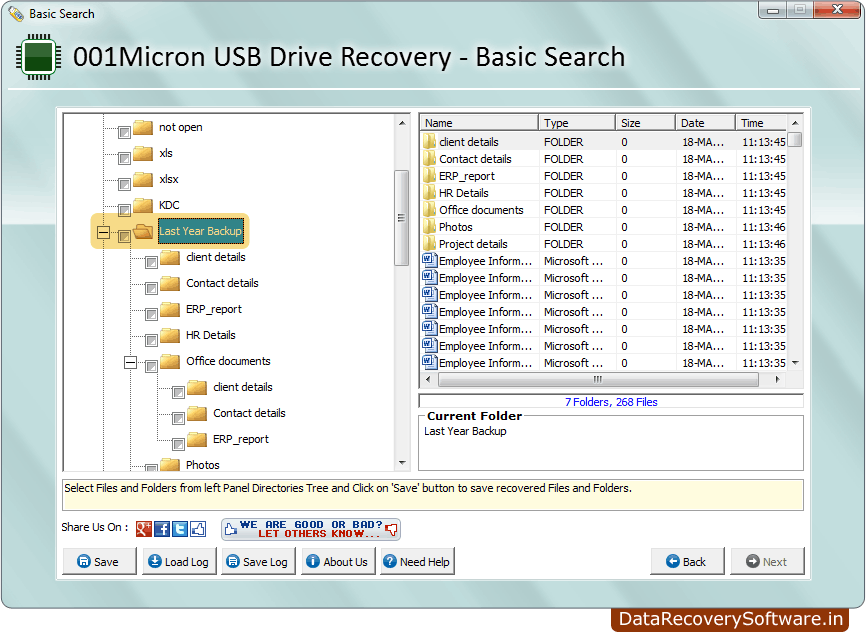866x632 pixels.
Task: Check the 'not open' folder checkbox
Action: (x=124, y=133)
